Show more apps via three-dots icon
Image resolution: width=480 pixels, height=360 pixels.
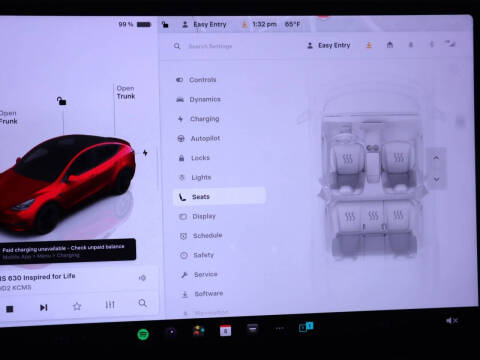coord(279,328)
